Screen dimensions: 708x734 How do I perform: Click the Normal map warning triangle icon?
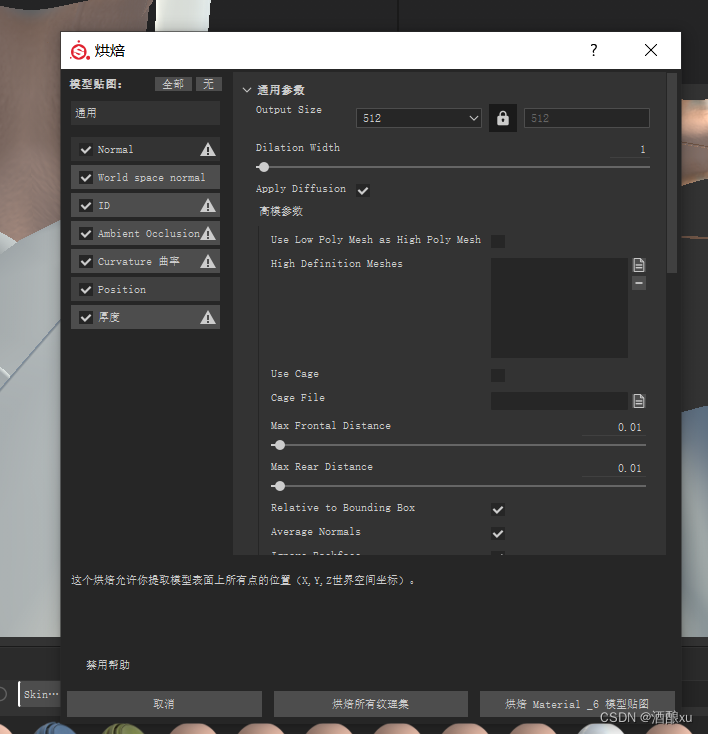click(x=207, y=150)
